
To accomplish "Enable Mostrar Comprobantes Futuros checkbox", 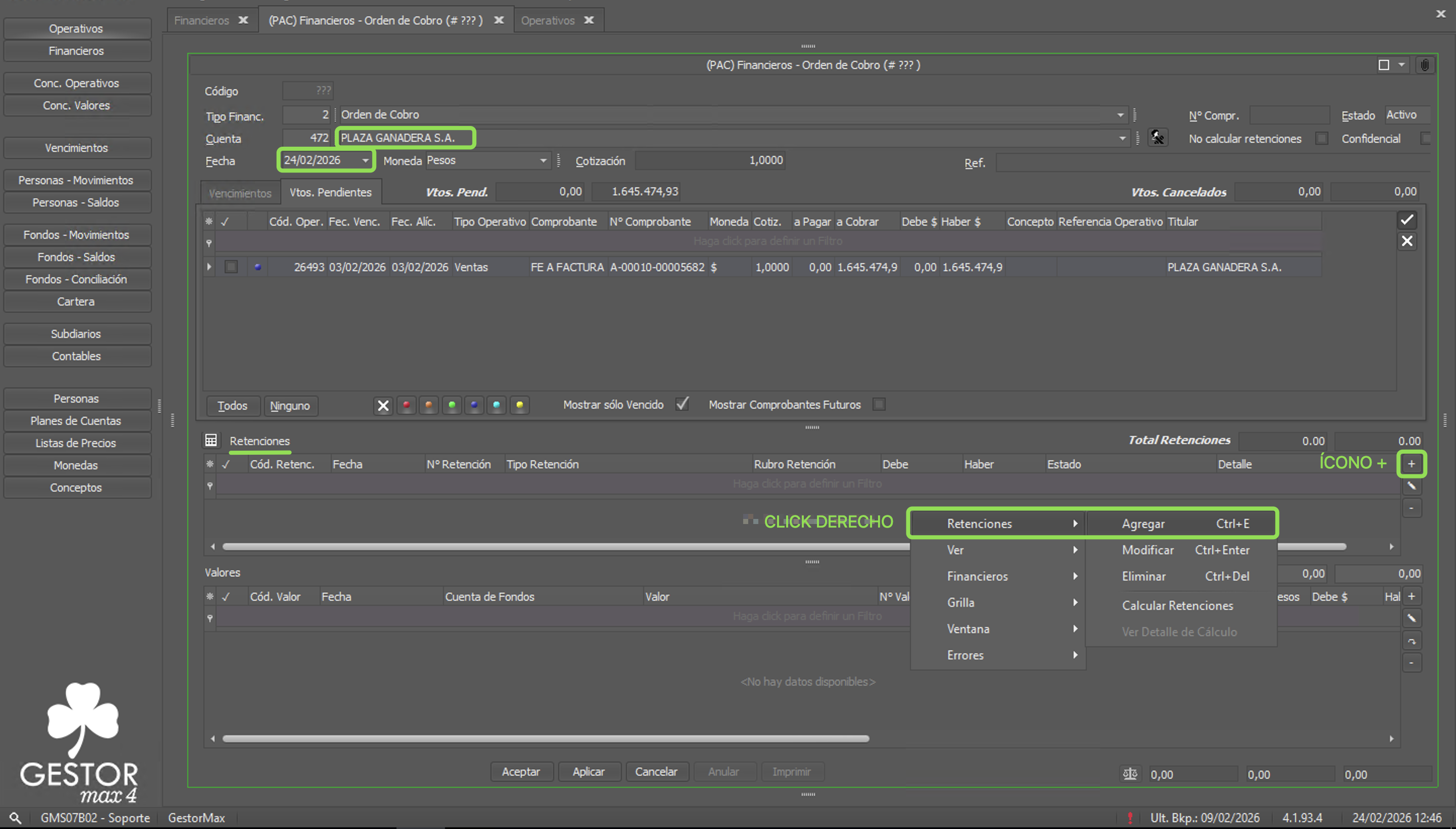I will [x=879, y=404].
